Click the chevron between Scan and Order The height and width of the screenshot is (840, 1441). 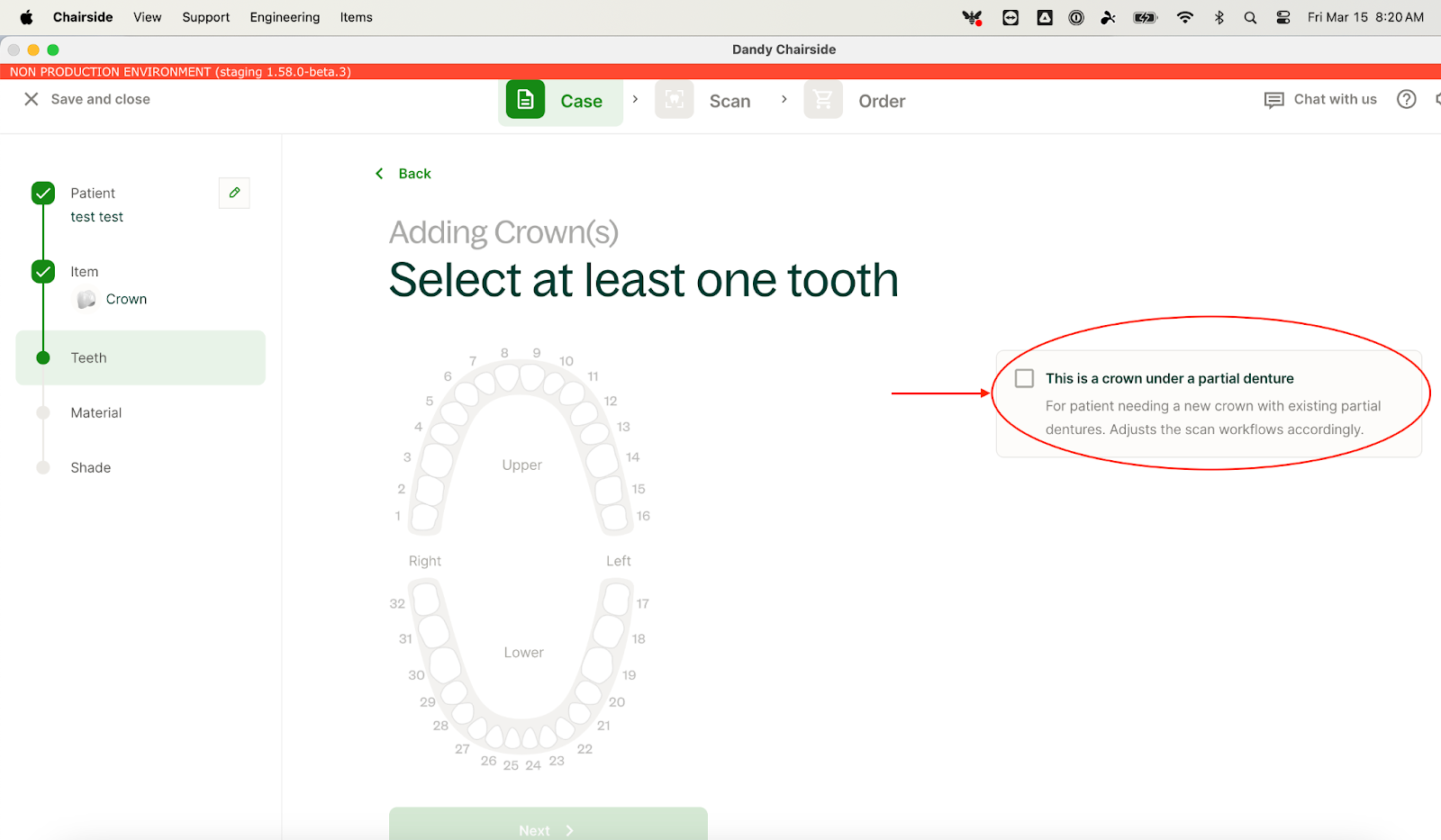[x=784, y=99]
